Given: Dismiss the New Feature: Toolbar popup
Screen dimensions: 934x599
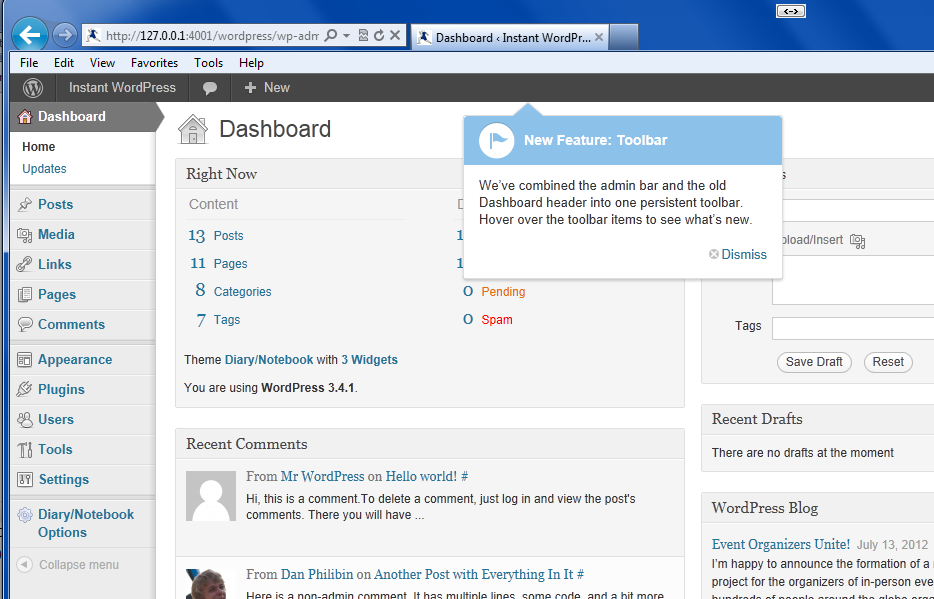Looking at the screenshot, I should (x=743, y=254).
